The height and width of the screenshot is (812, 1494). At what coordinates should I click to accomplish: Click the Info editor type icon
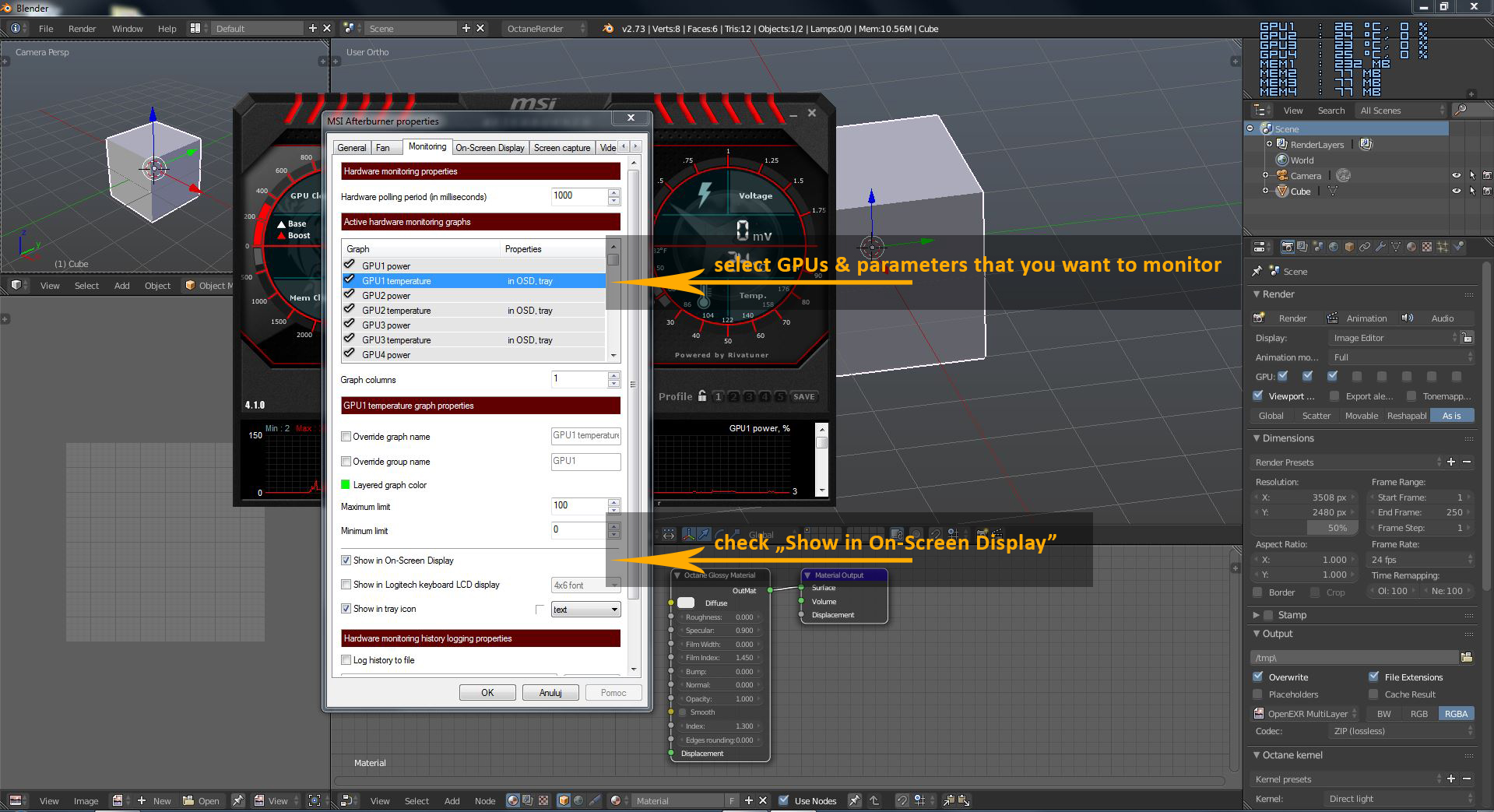15,28
